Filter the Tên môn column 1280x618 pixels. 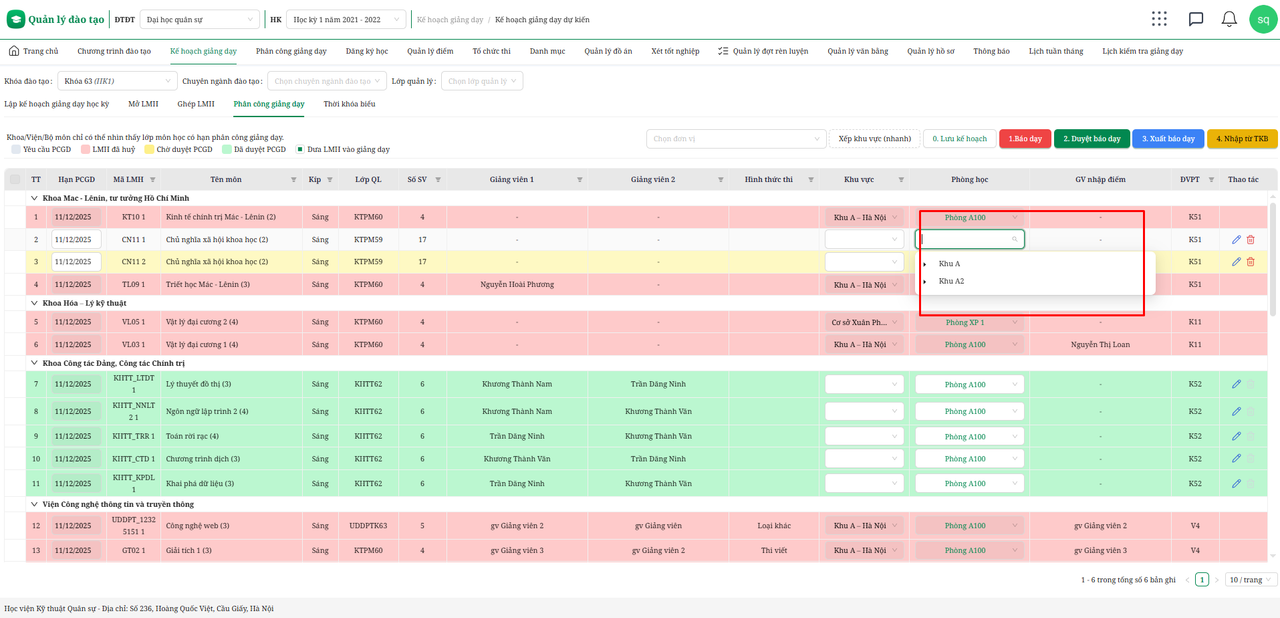(x=293, y=180)
